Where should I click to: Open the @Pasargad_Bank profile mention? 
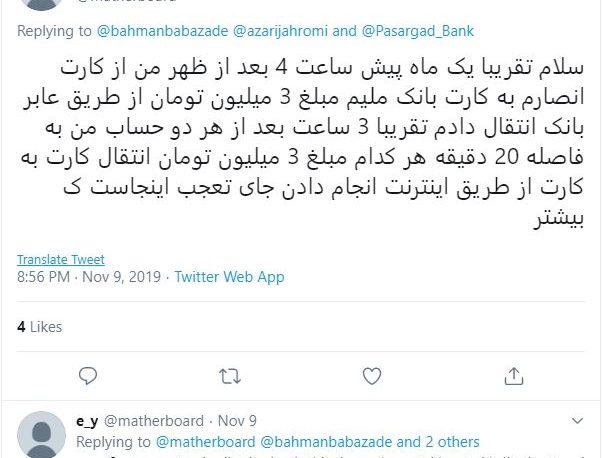(x=418, y=31)
